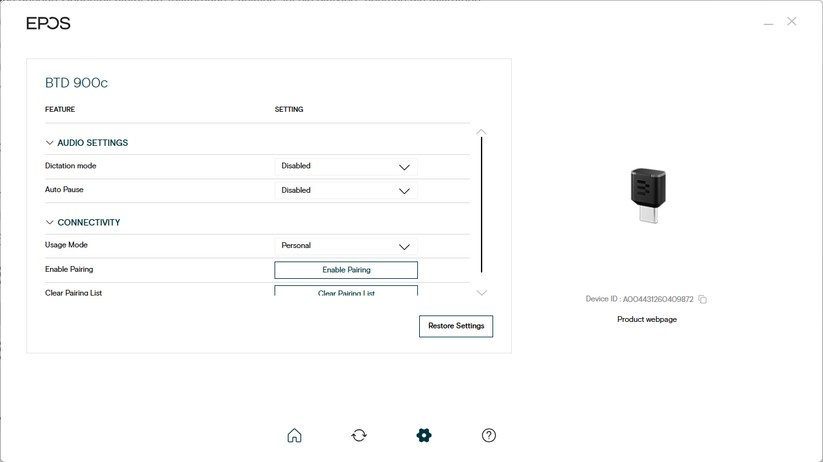
Task: Open the Auto Pause dropdown
Action: click(x=346, y=191)
